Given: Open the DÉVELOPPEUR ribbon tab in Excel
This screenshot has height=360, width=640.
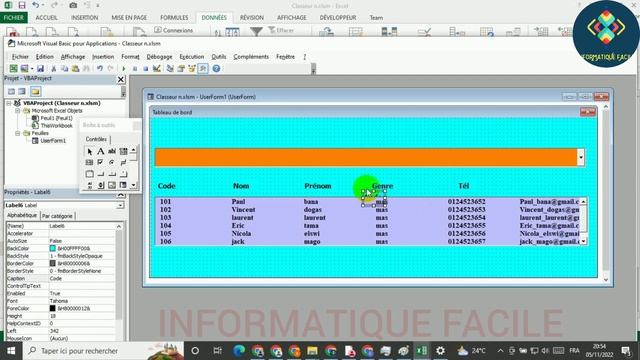Looking at the screenshot, I should (x=338, y=18).
